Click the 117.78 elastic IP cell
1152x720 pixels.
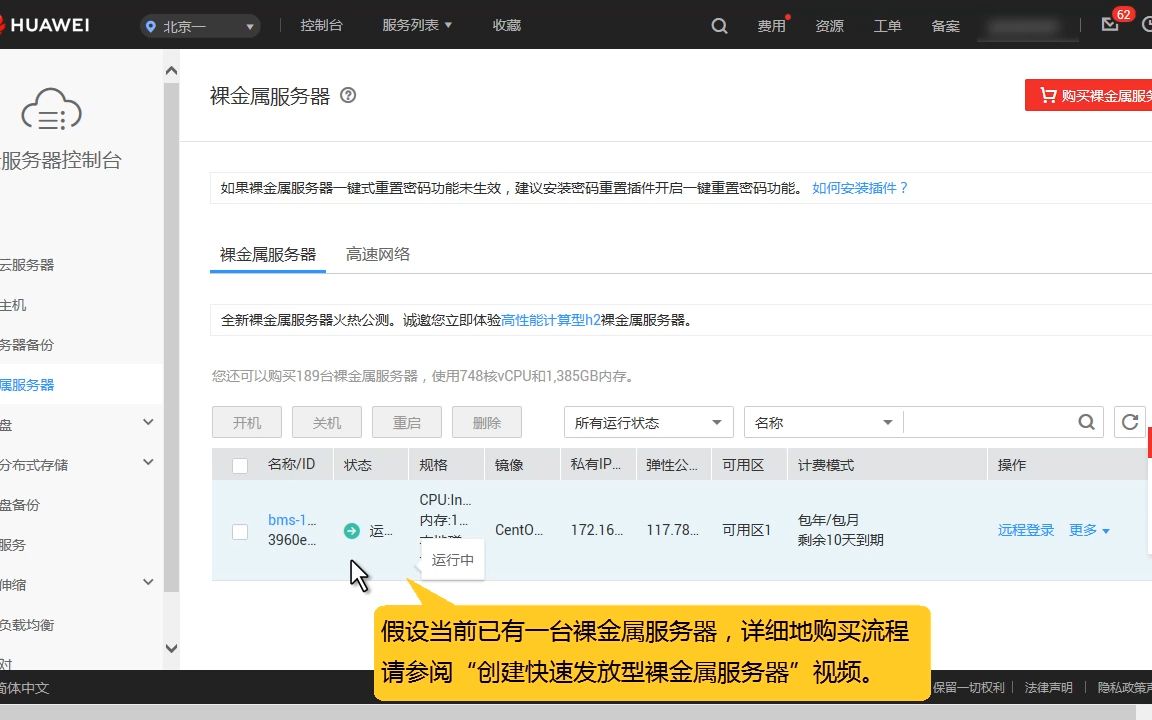click(672, 530)
